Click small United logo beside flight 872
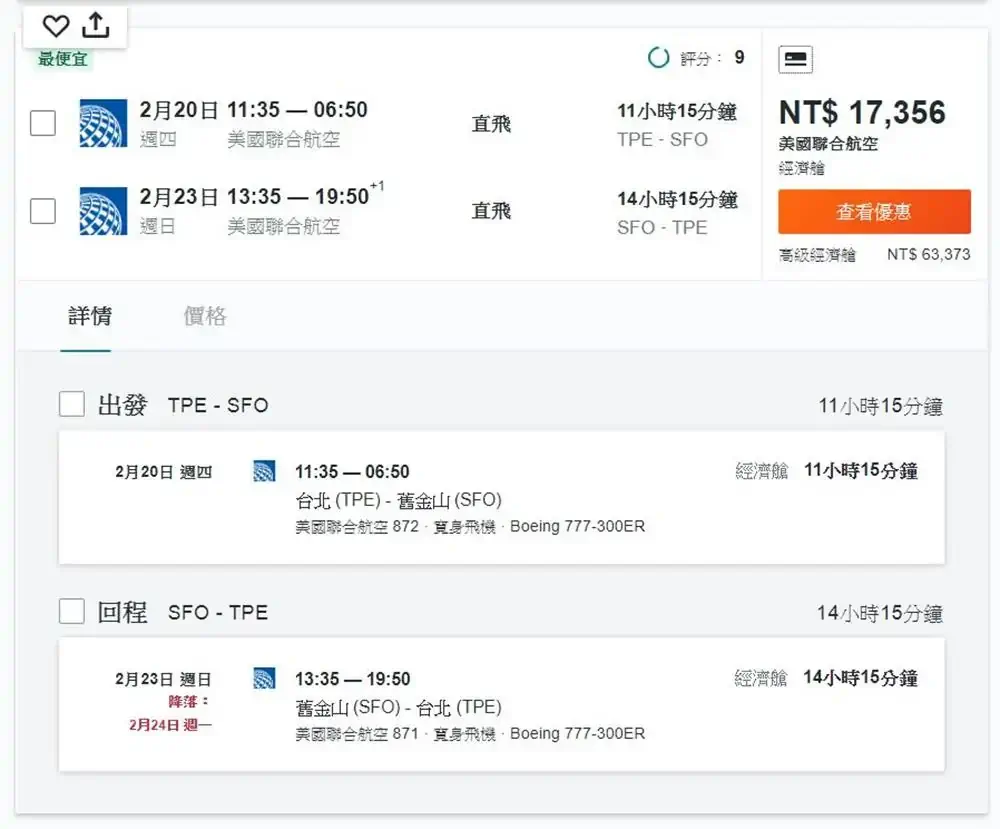Image resolution: width=1000 pixels, height=829 pixels. coord(264,471)
